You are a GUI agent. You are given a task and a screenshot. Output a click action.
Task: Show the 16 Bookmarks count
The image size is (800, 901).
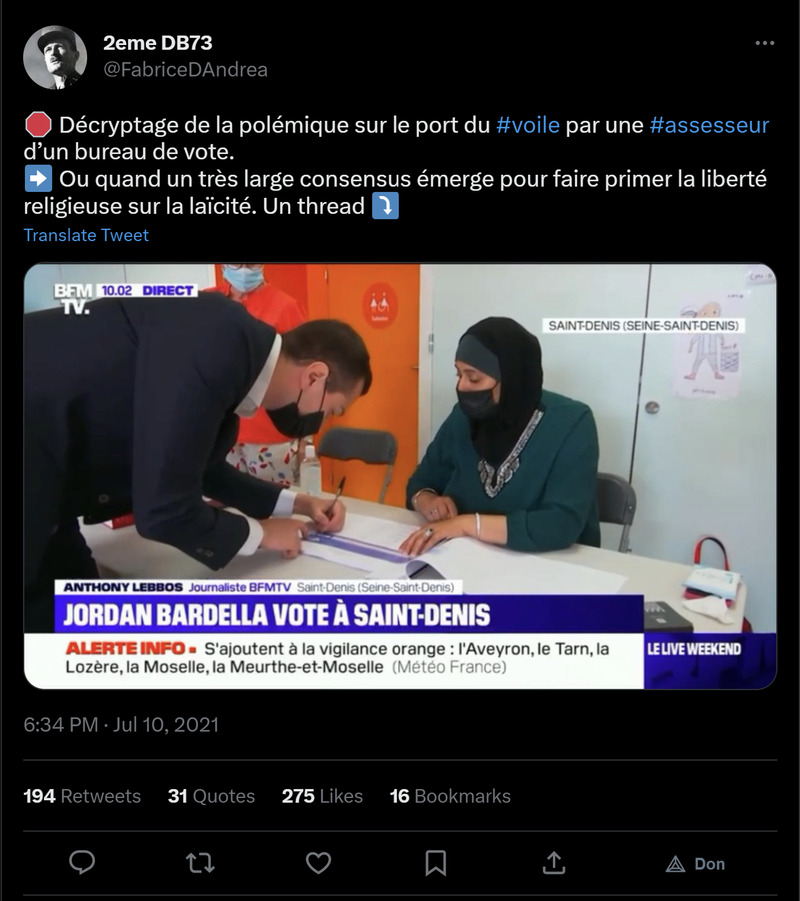450,796
